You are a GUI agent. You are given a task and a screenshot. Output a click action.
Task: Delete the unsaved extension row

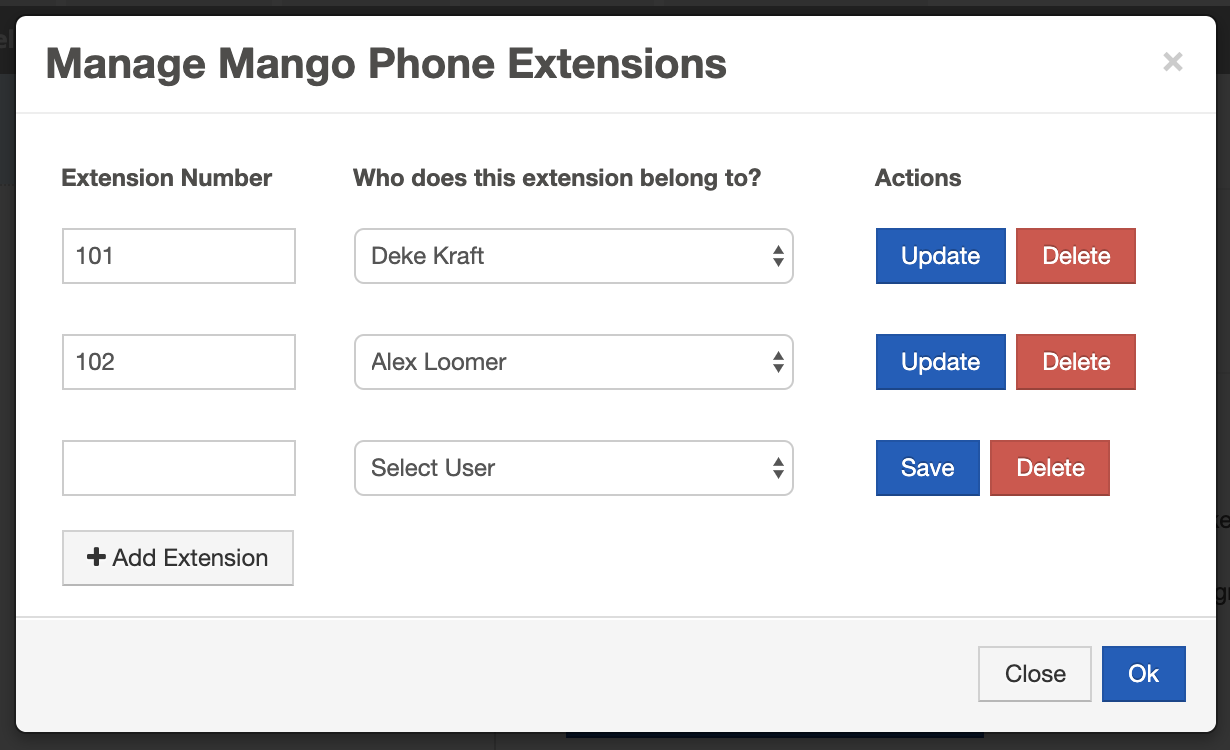click(1049, 467)
